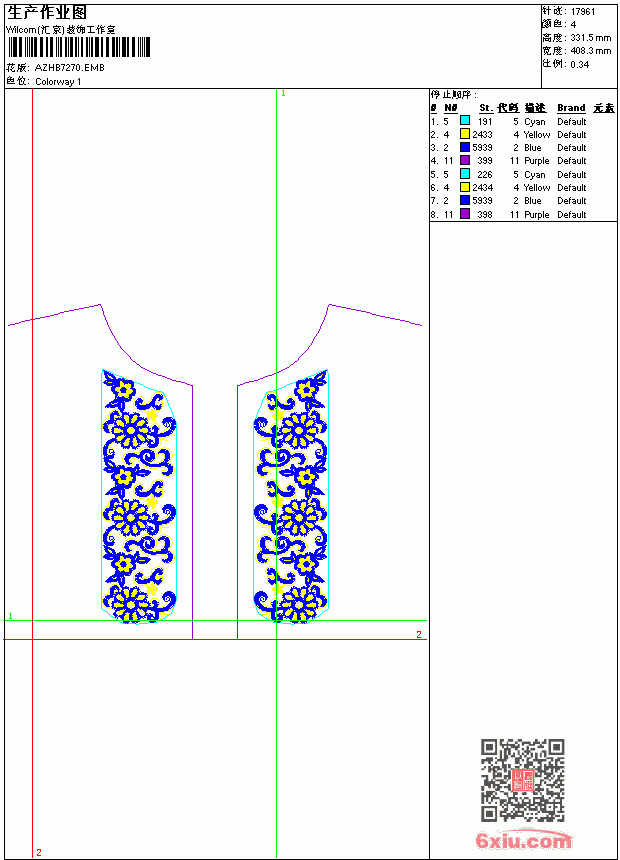Image resolution: width=620 pixels, height=860 pixels.
Task: Click the left embroidery floral panel
Action: pyautogui.click(x=139, y=496)
